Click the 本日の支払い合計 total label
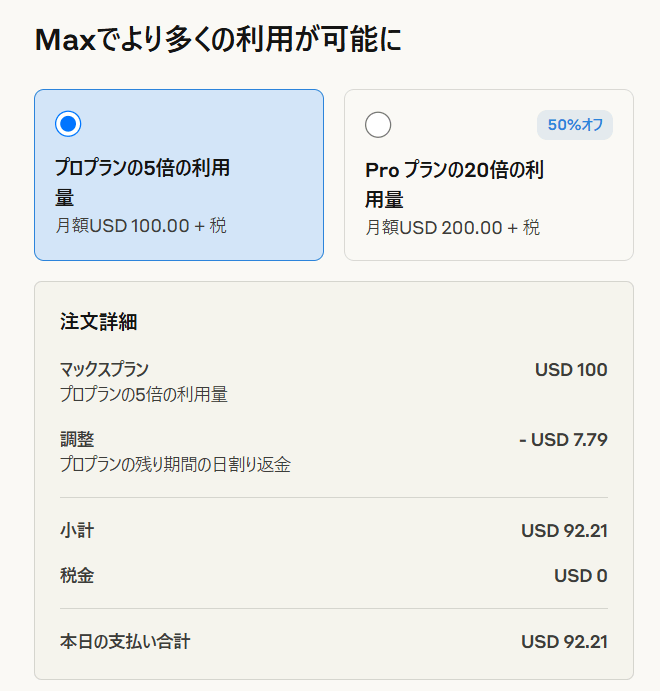 (x=125, y=642)
